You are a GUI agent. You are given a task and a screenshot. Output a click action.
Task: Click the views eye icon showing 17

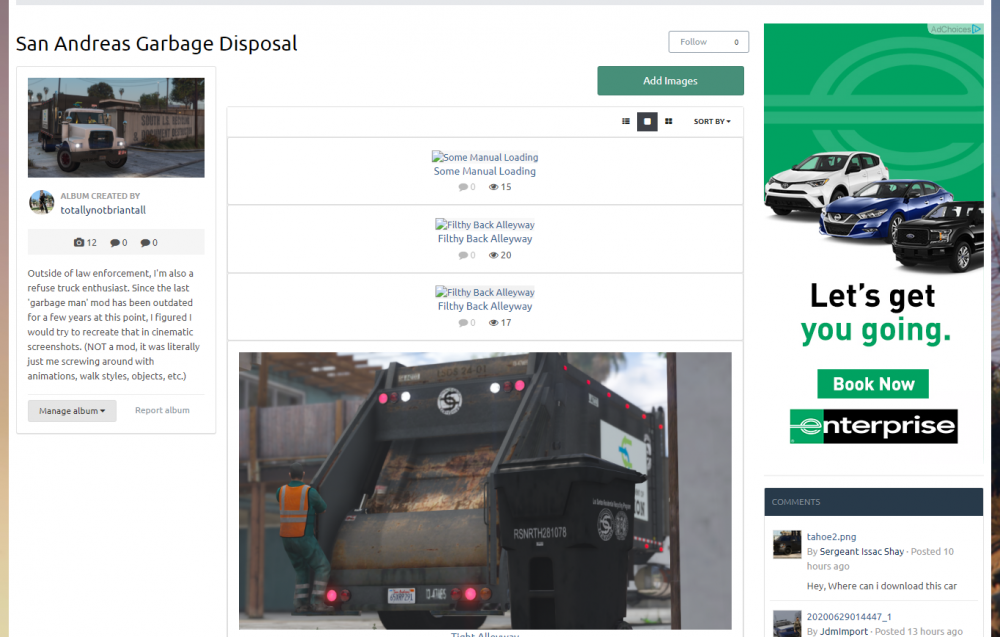click(494, 323)
